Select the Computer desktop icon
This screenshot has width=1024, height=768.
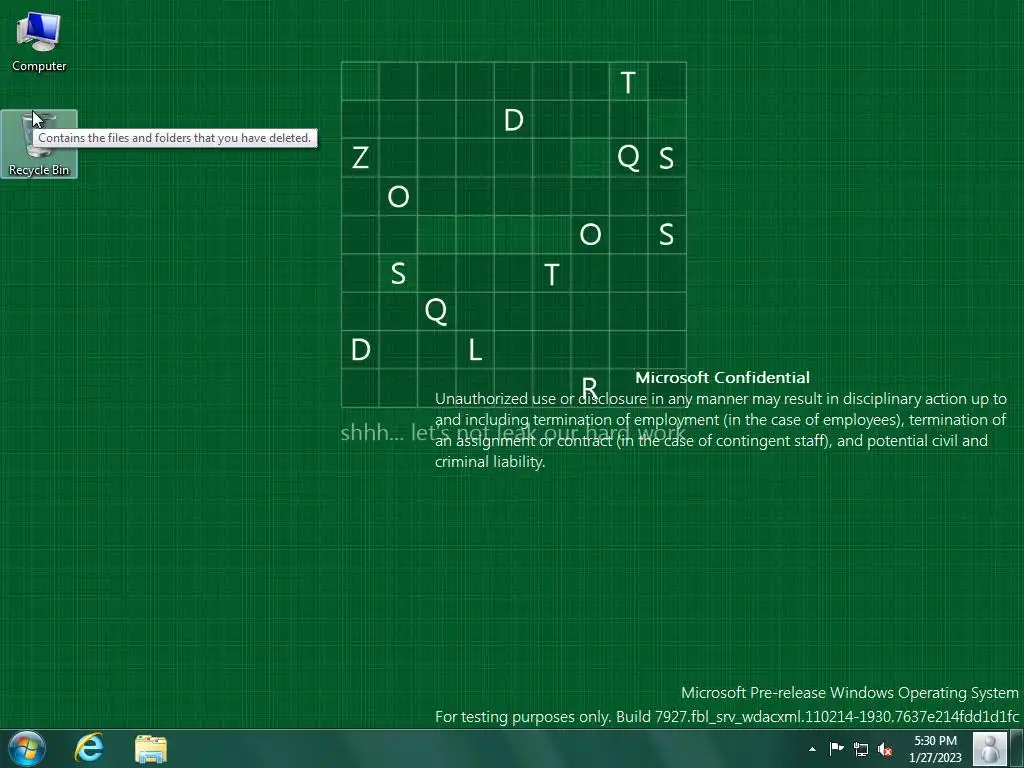tap(39, 42)
